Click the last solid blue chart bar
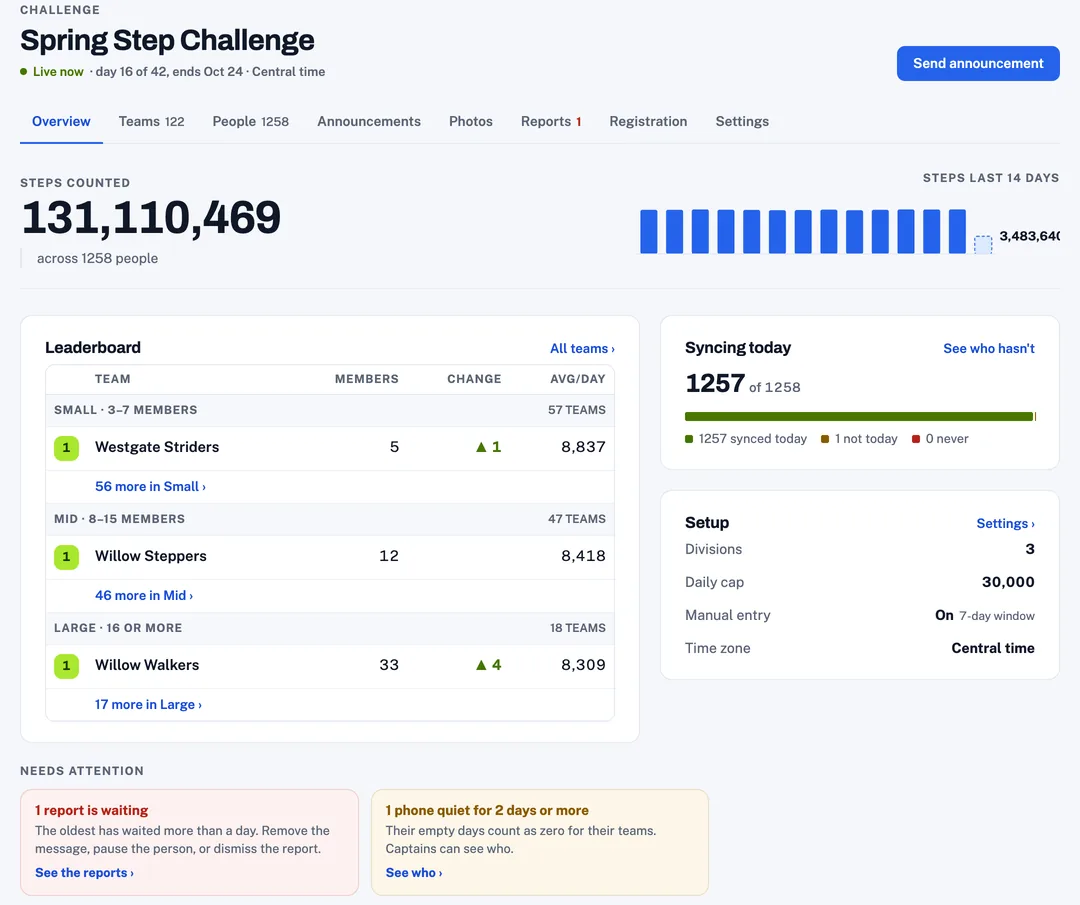1080x905 pixels. pyautogui.click(x=957, y=231)
